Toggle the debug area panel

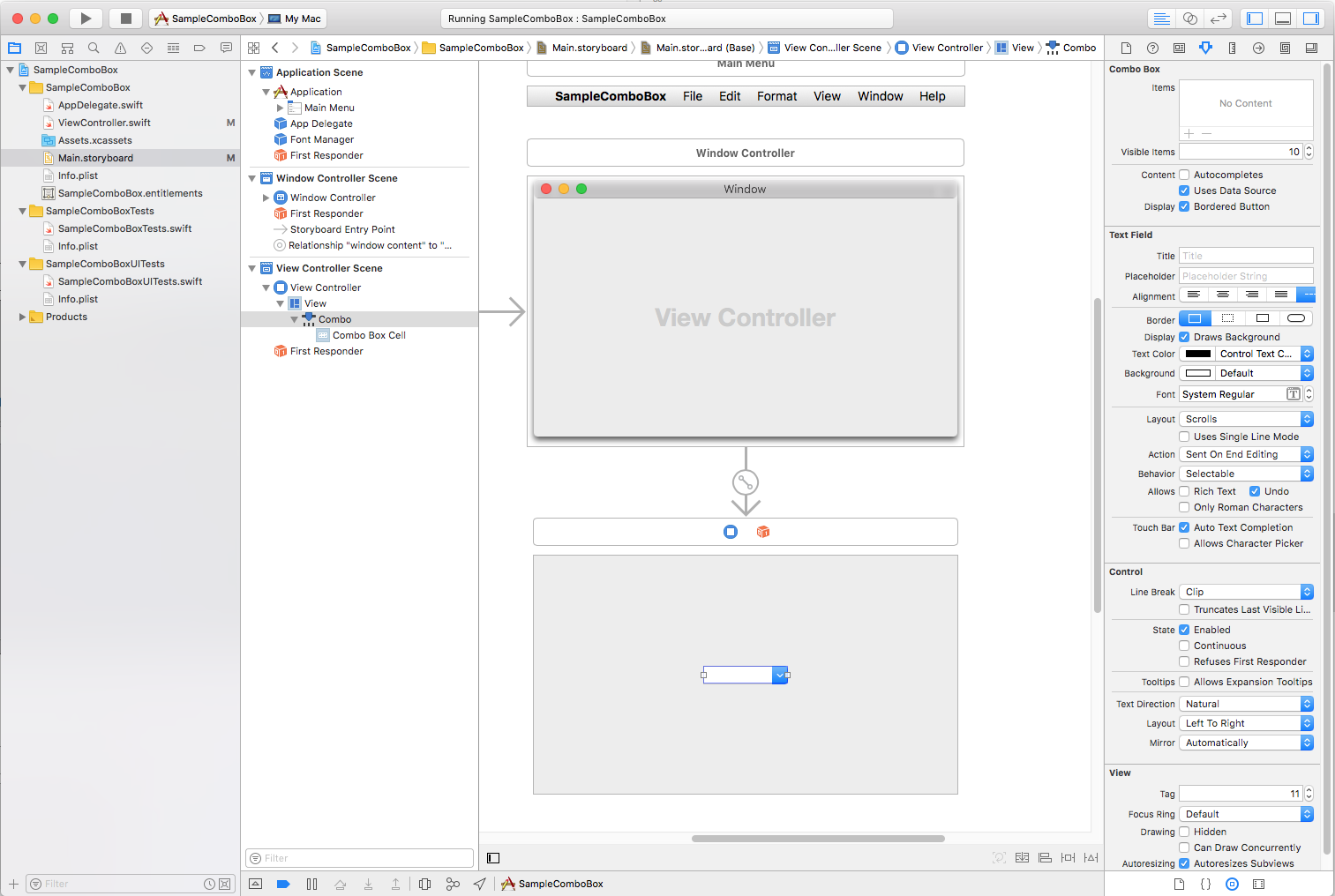pos(1283,19)
